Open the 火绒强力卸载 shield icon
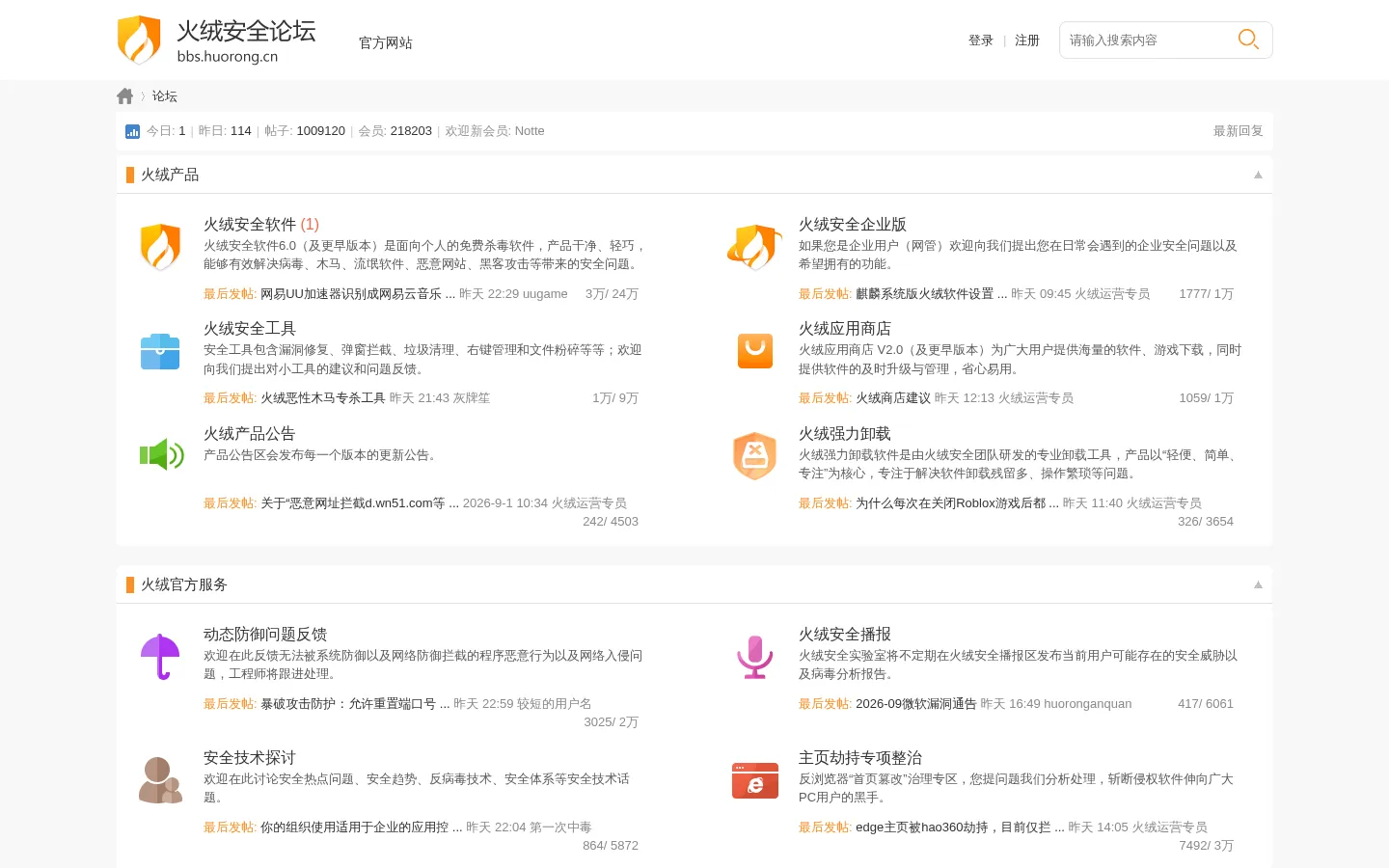 pos(755,455)
